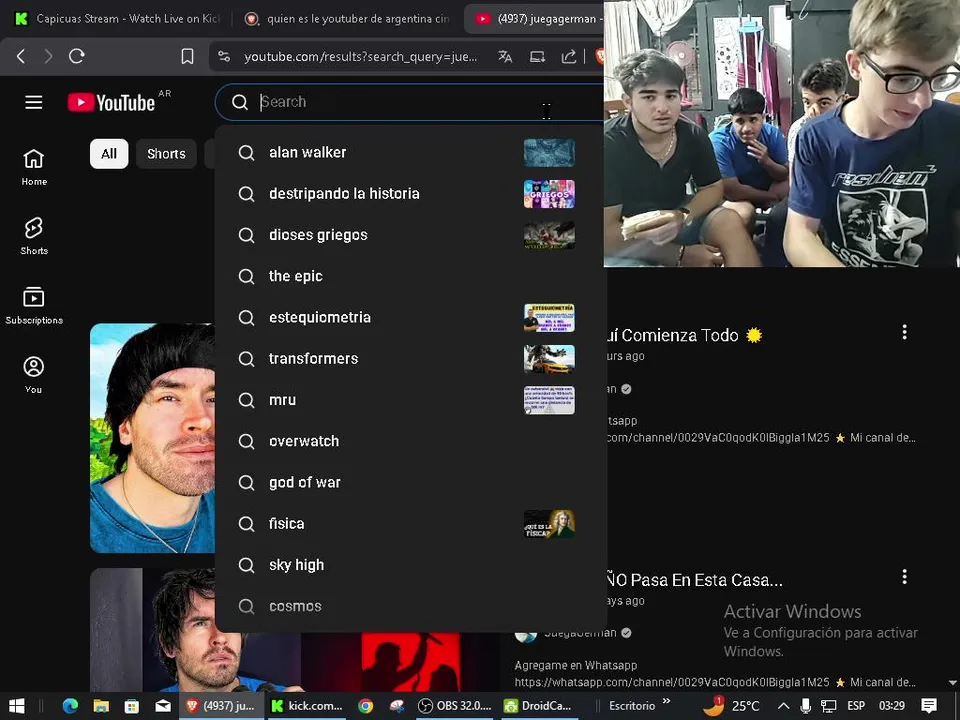The width and height of the screenshot is (960, 720).
Task: Open 'Comienza Todo' video title
Action: point(683,336)
